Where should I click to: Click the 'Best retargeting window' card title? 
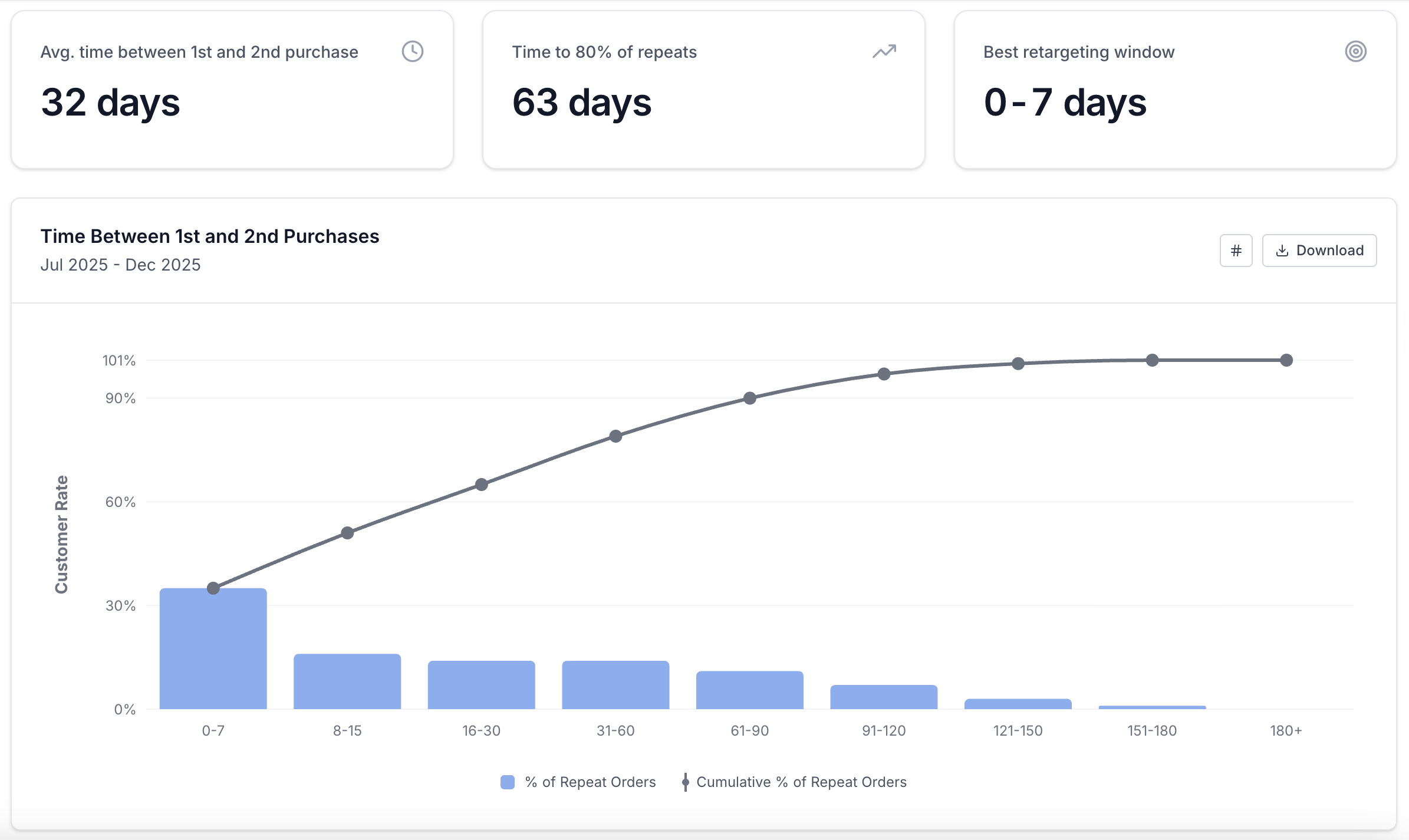coord(1078,52)
